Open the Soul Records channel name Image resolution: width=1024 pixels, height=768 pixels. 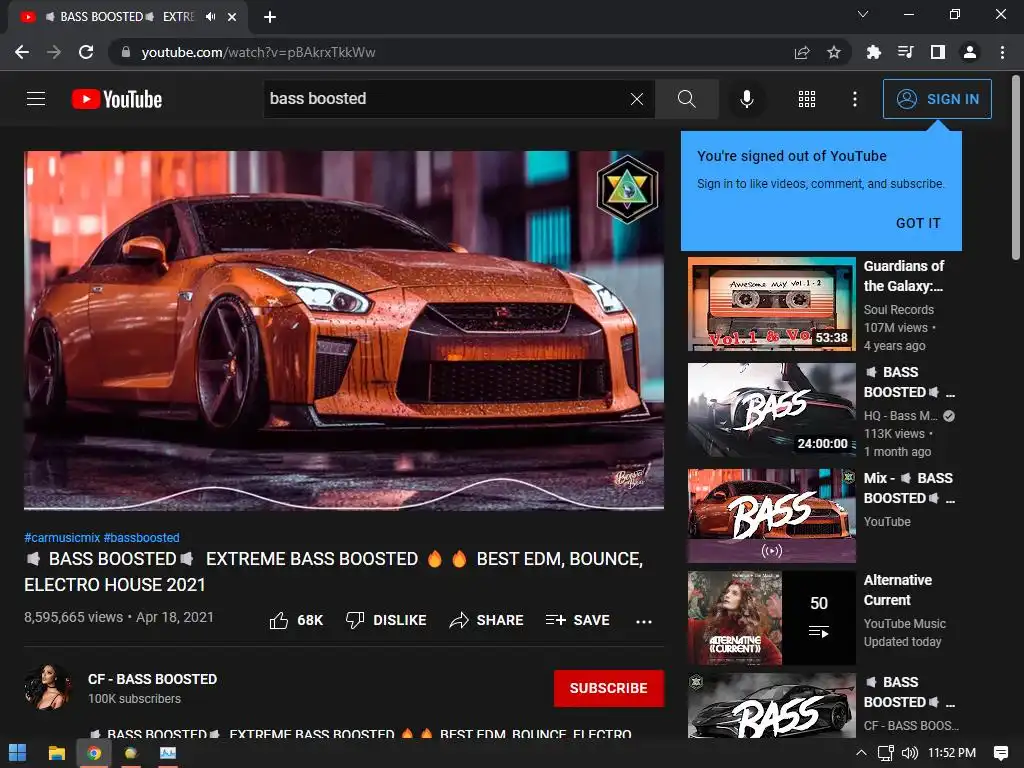pyautogui.click(x=899, y=310)
